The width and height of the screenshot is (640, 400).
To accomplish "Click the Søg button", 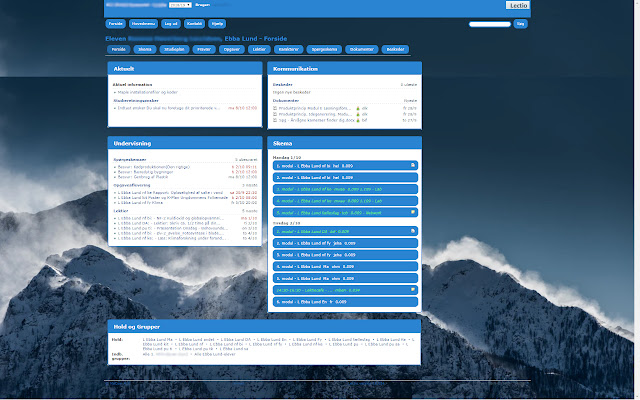I will tap(519, 22).
